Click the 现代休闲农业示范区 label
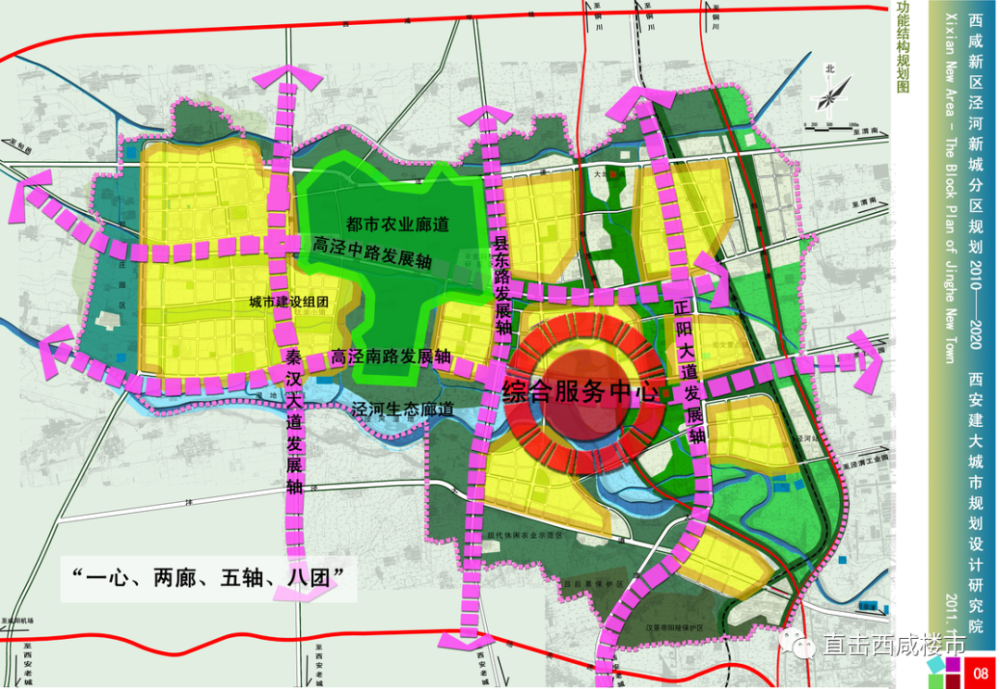This screenshot has width=1000, height=689. [525, 535]
